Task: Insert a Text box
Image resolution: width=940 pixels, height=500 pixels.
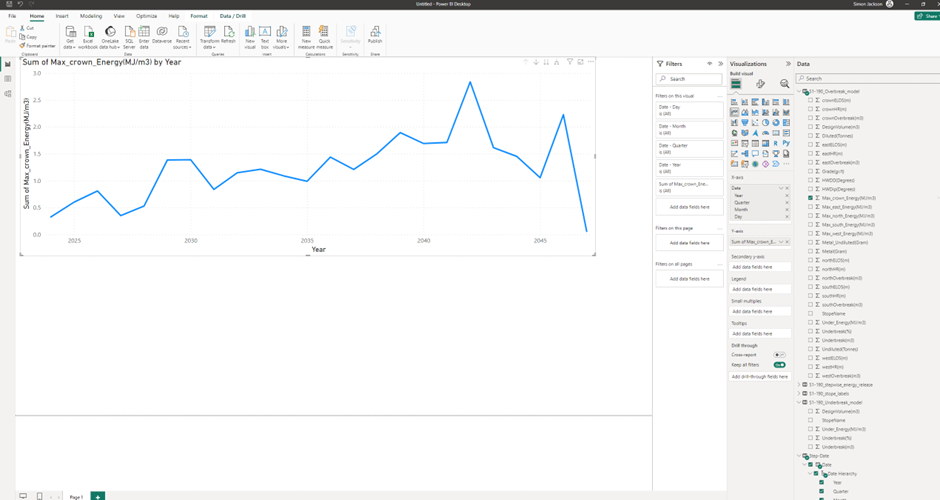Action: pyautogui.click(x=265, y=37)
